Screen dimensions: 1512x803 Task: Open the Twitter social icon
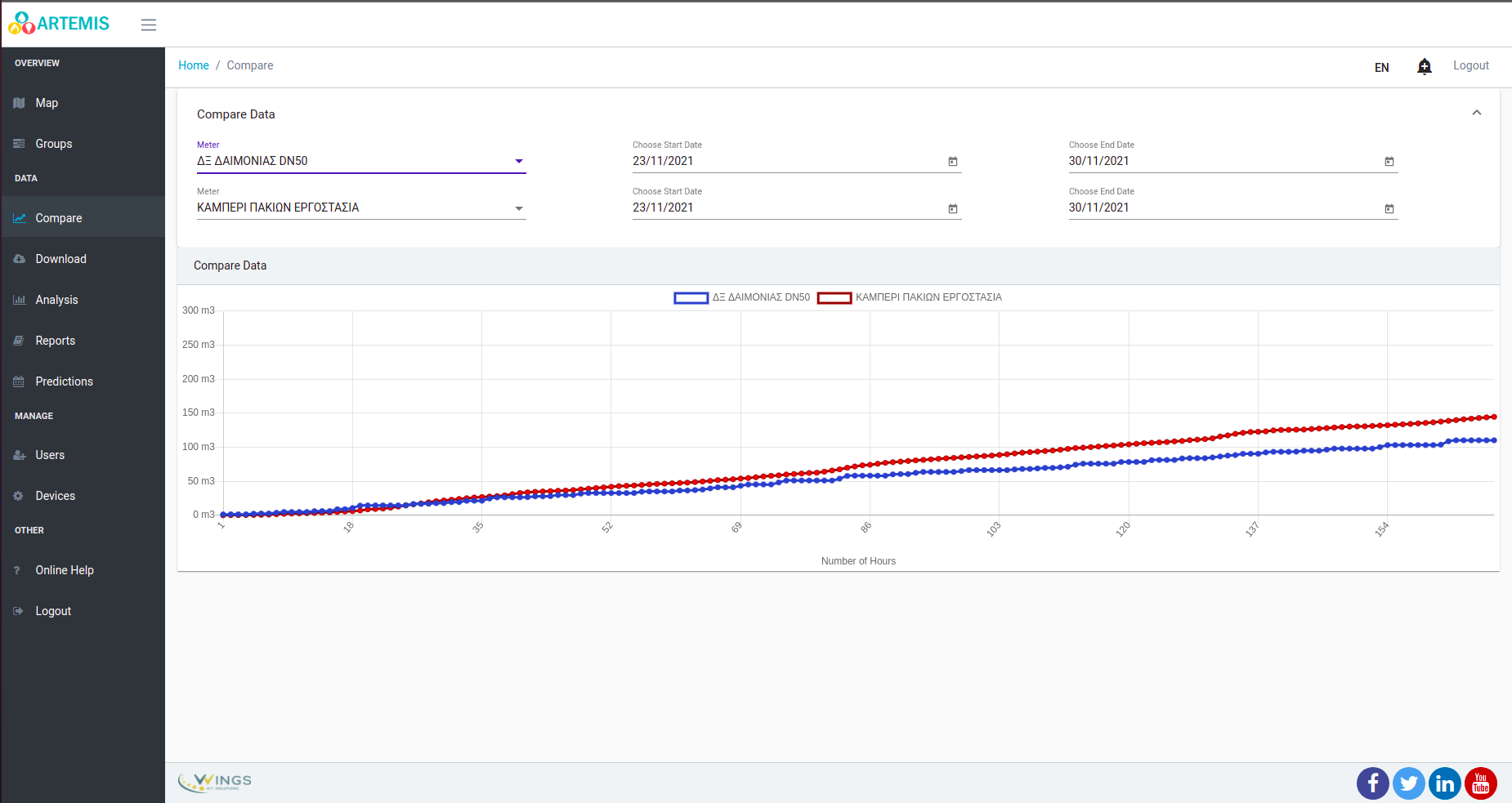coord(1408,783)
